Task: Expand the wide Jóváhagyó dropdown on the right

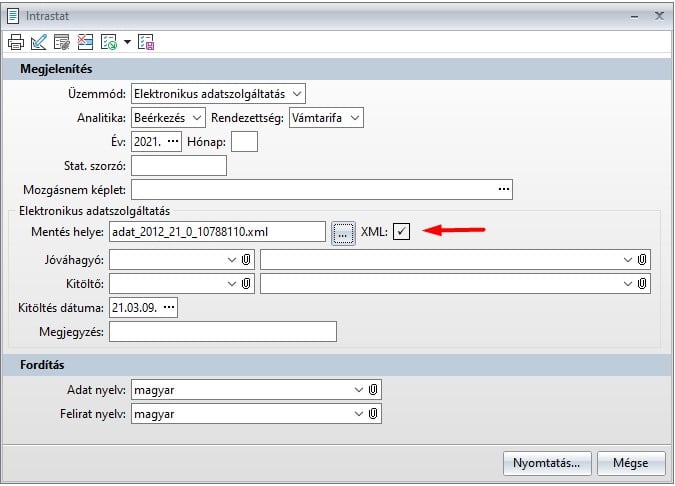Action: pos(628,260)
